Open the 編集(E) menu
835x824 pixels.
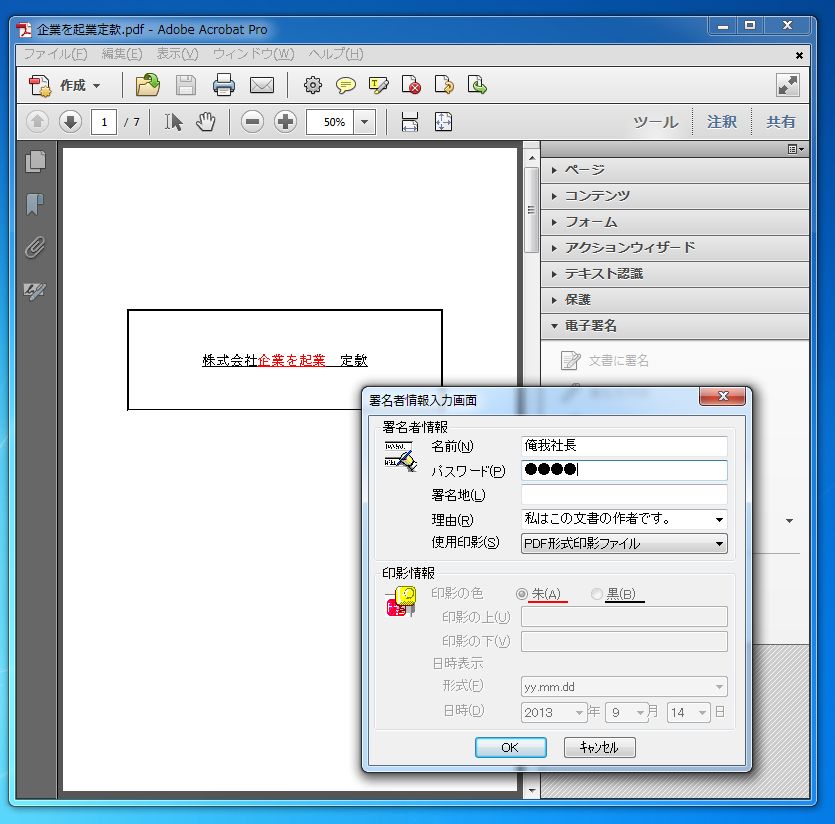[x=122, y=54]
